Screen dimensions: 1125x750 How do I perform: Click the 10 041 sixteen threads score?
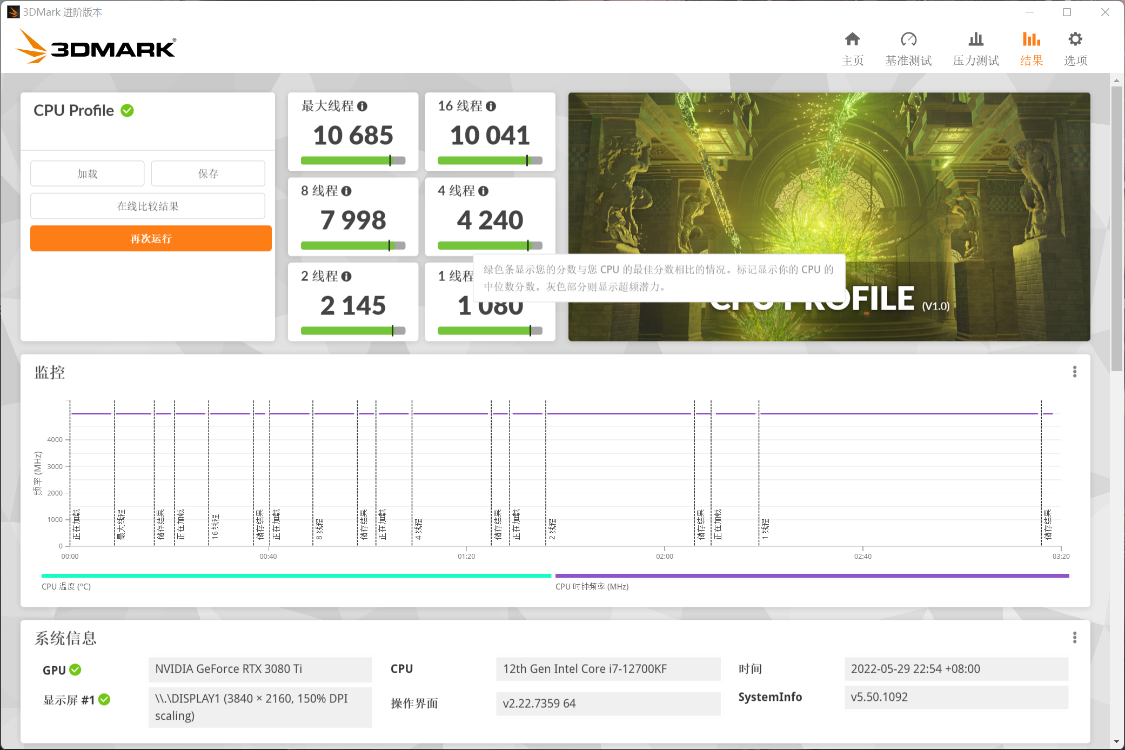coord(490,135)
